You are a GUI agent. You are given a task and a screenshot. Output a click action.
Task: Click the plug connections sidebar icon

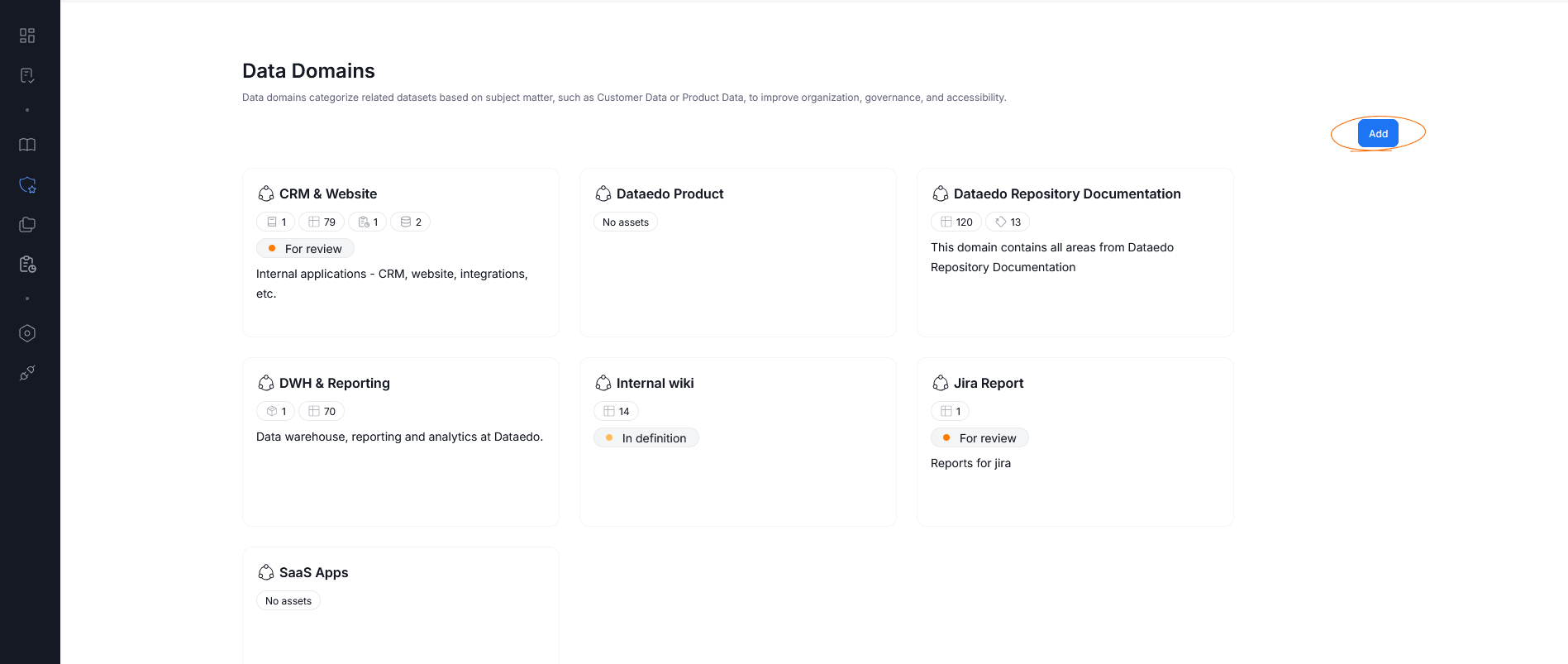tap(27, 373)
